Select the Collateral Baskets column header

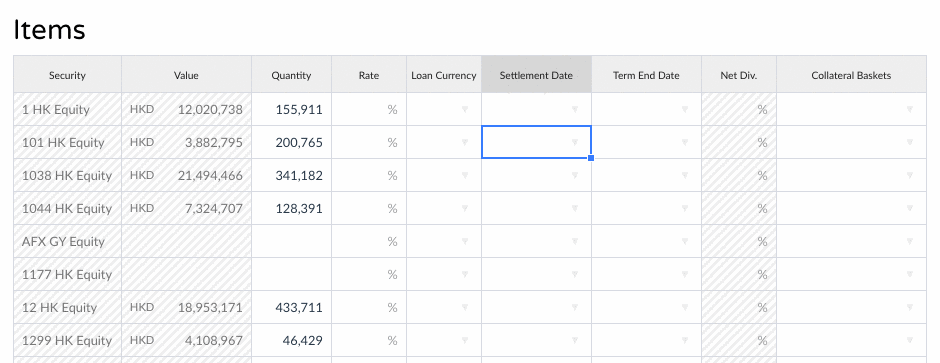pos(851,75)
